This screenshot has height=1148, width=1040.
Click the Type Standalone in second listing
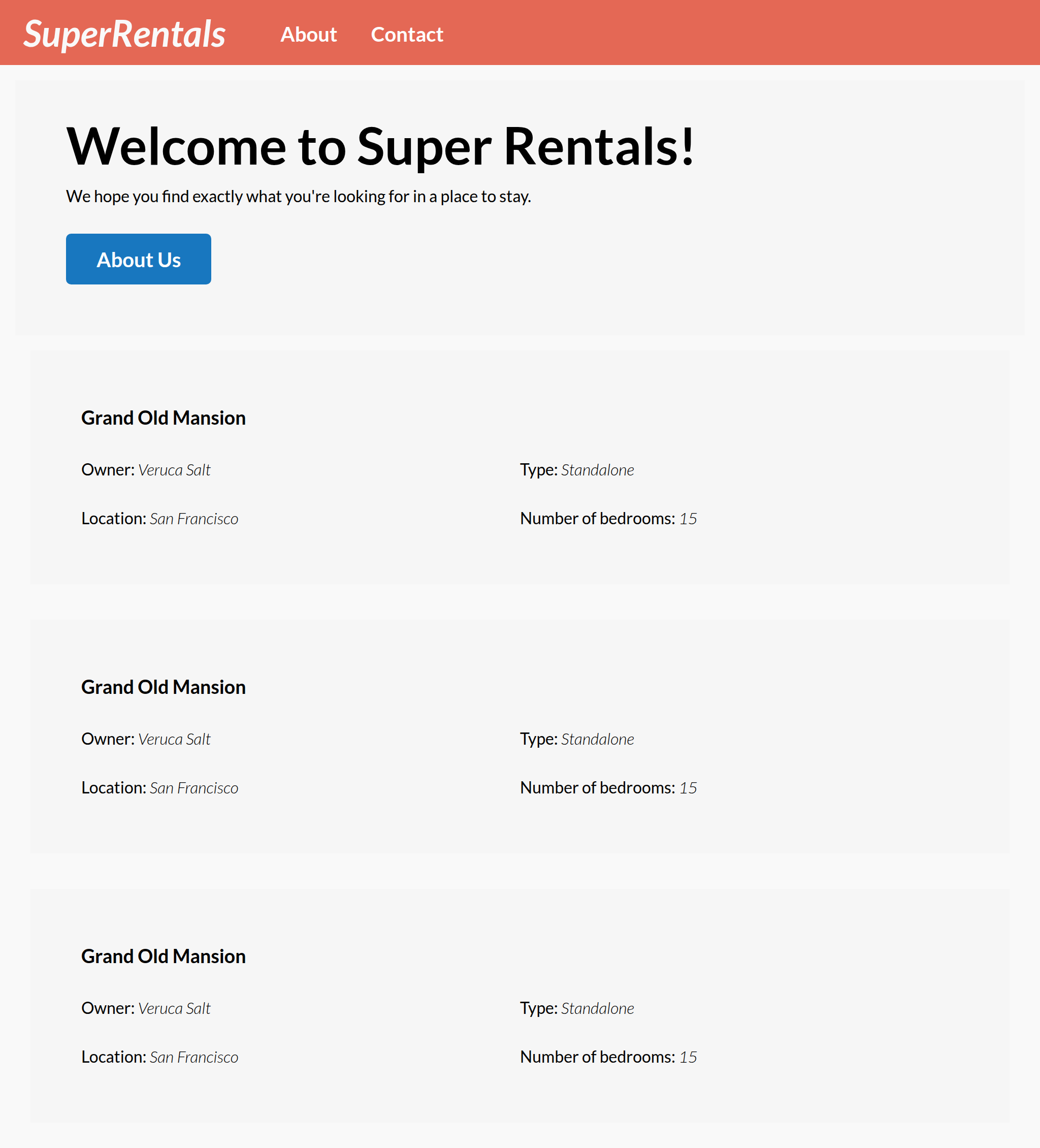pos(597,740)
